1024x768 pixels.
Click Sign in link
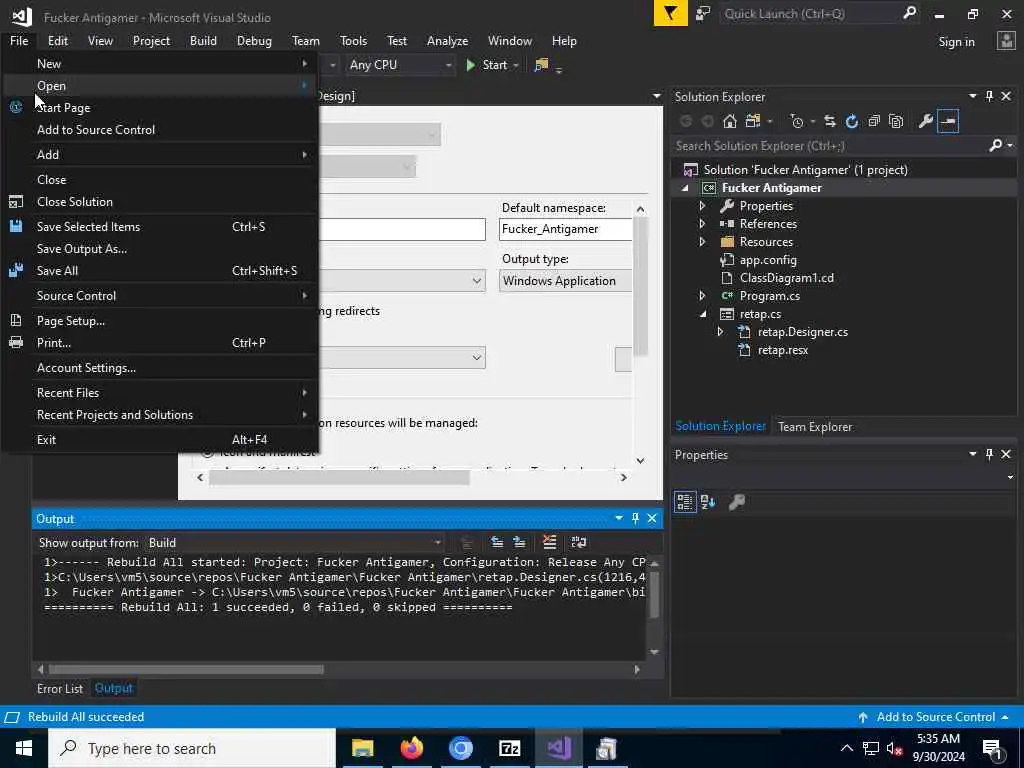[x=956, y=42]
